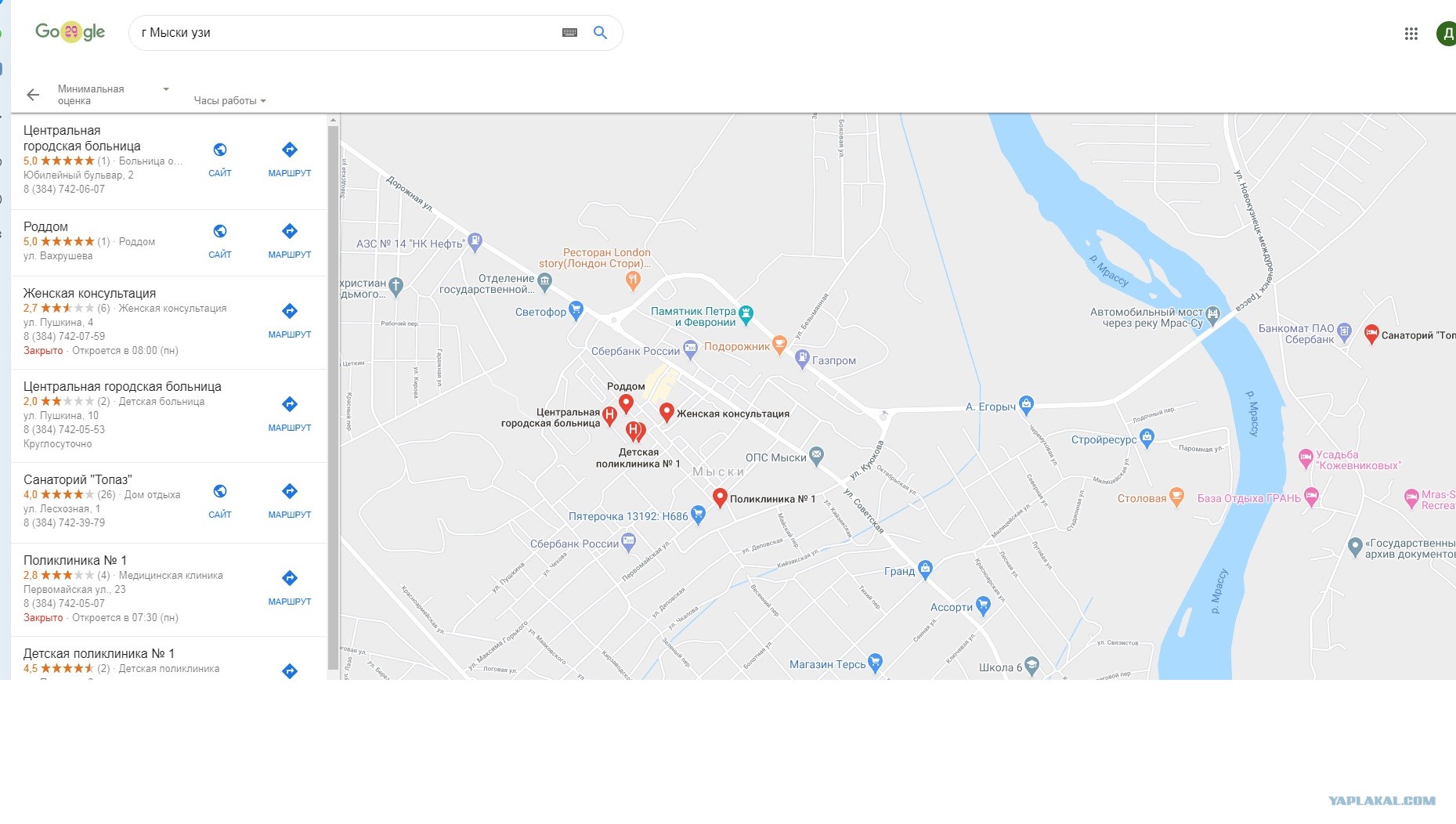Open the Детская поликлиника № 1 listing title
This screenshot has width=1456, height=824.
pos(99,653)
